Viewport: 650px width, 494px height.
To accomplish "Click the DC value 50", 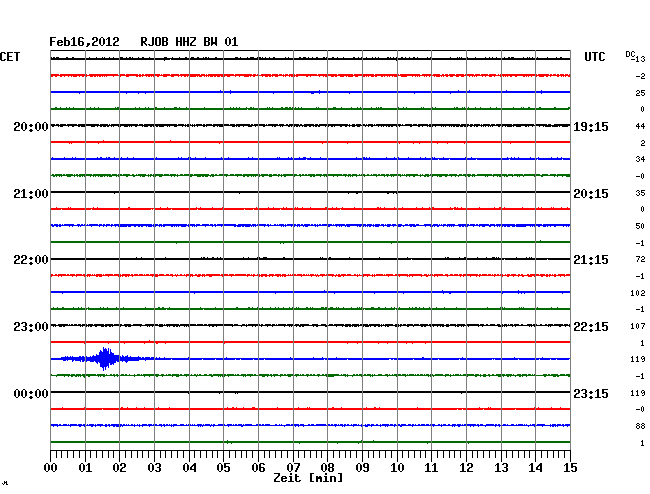I will 640,226.
